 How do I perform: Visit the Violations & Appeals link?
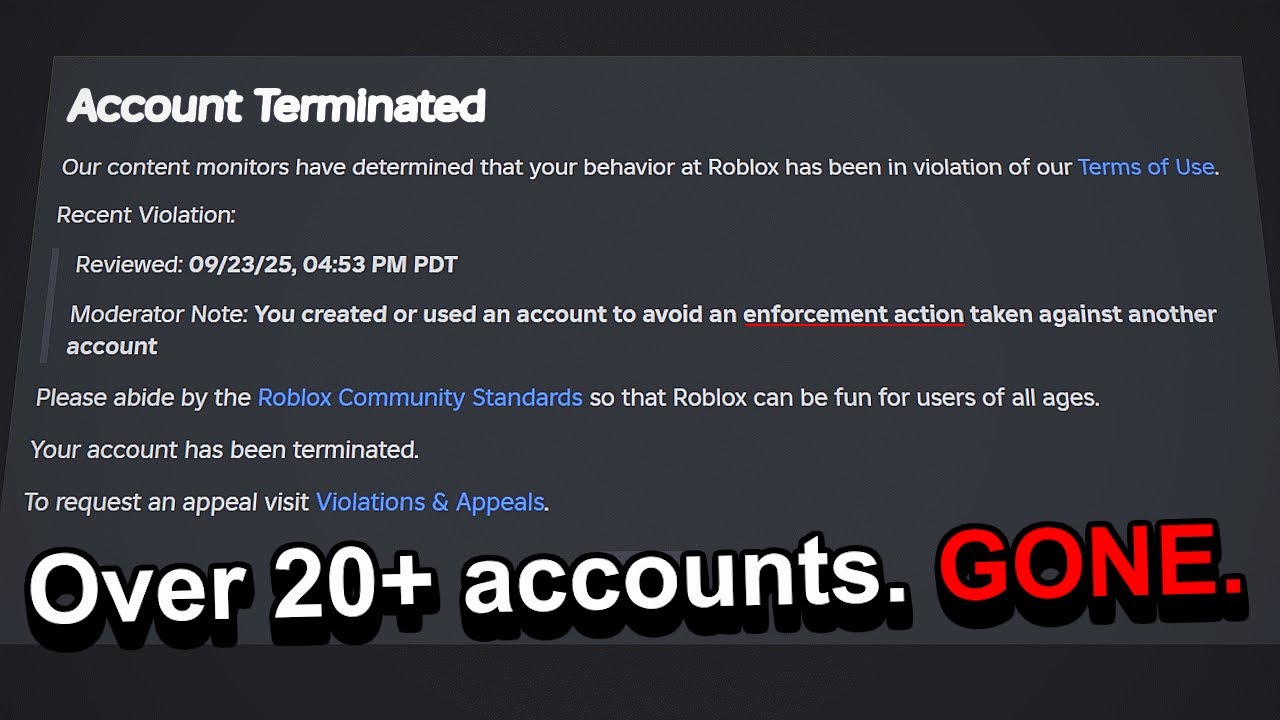coord(430,502)
